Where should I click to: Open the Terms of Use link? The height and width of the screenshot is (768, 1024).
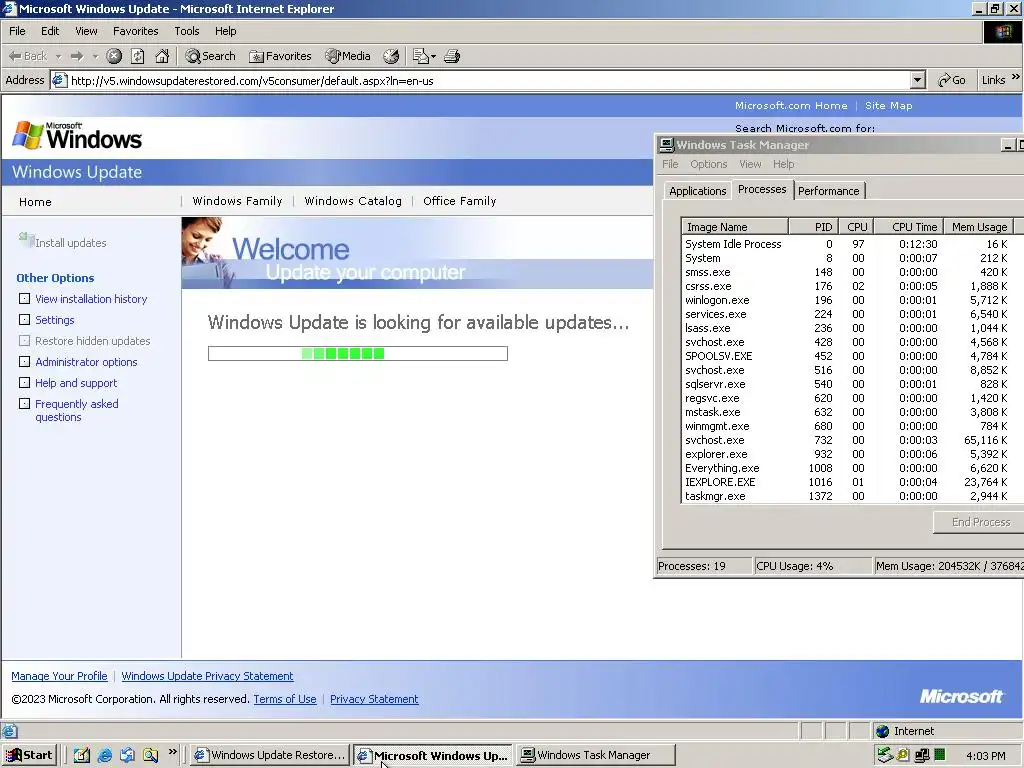click(x=285, y=699)
